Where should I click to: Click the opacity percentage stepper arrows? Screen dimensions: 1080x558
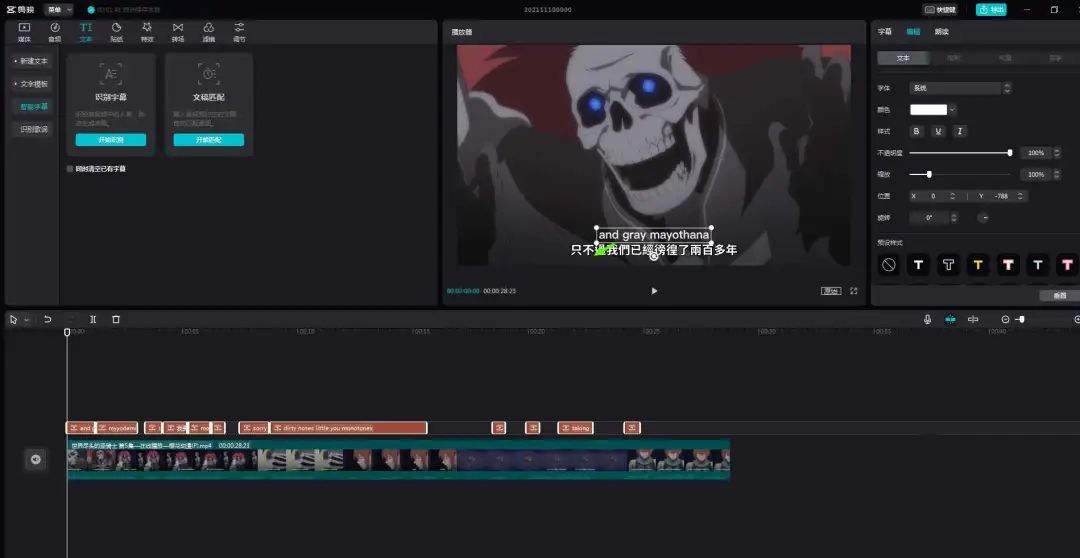(x=1058, y=153)
